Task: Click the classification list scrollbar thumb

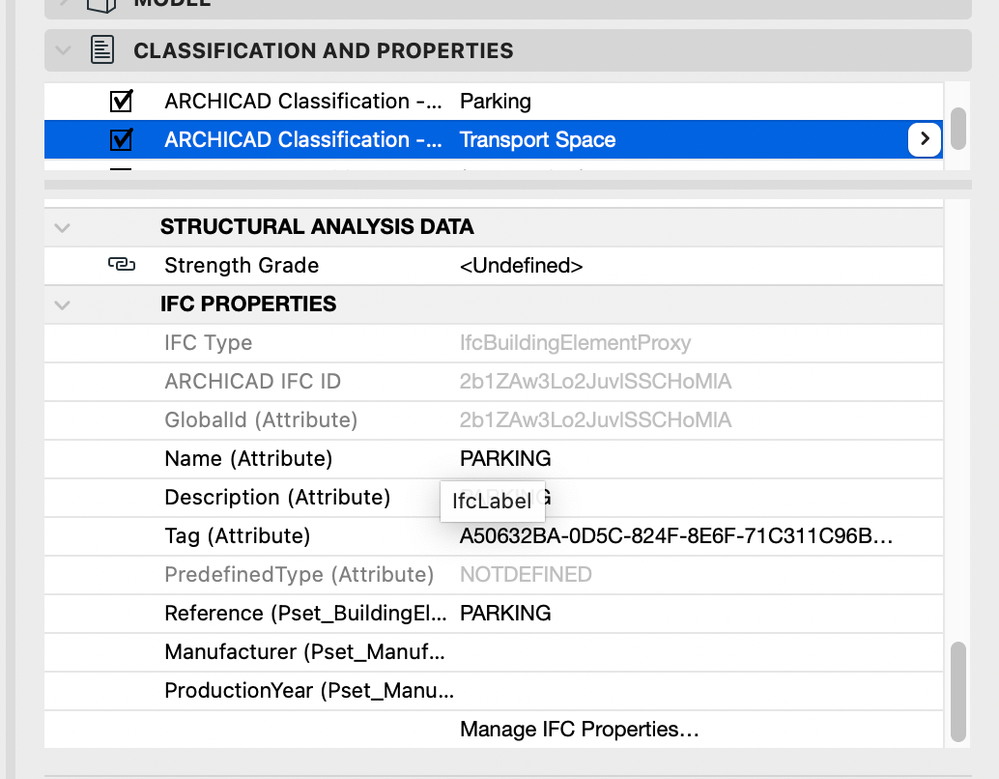Action: click(x=958, y=128)
